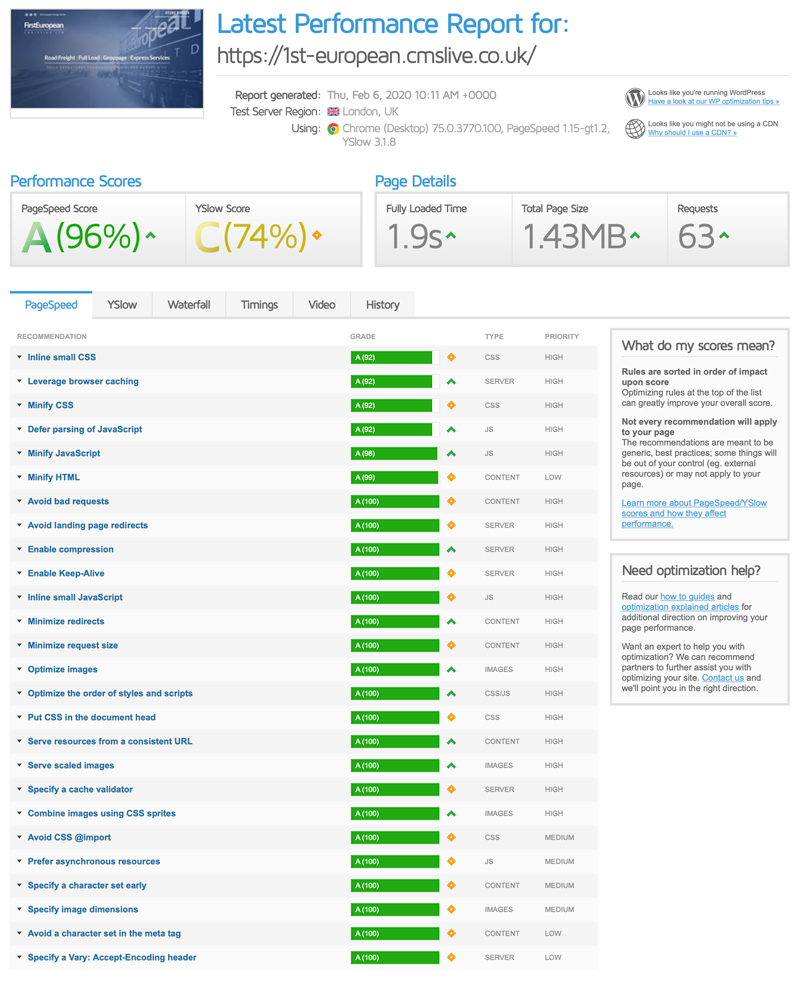The height and width of the screenshot is (985, 800).
Task: Click the Chrome browser icon
Action: (333, 129)
